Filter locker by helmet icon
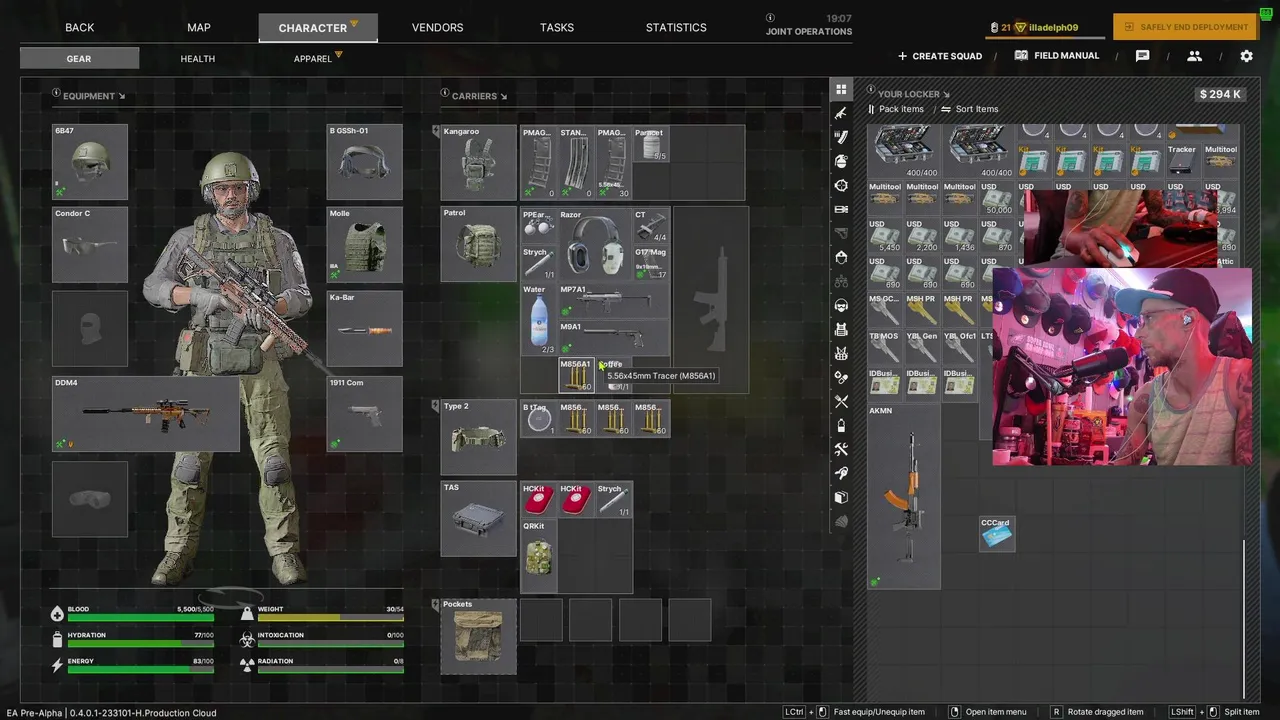Screen dimensions: 1280x720 tap(841, 257)
